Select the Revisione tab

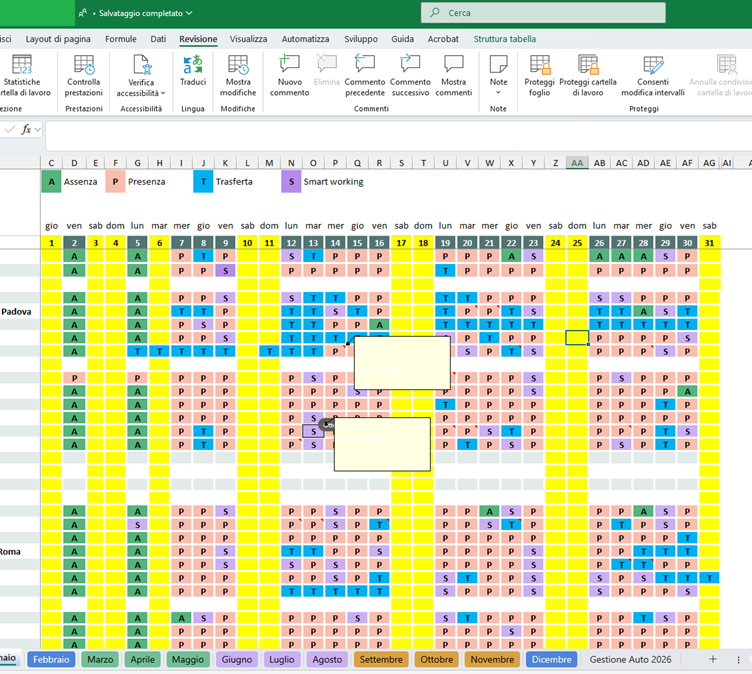point(198,39)
